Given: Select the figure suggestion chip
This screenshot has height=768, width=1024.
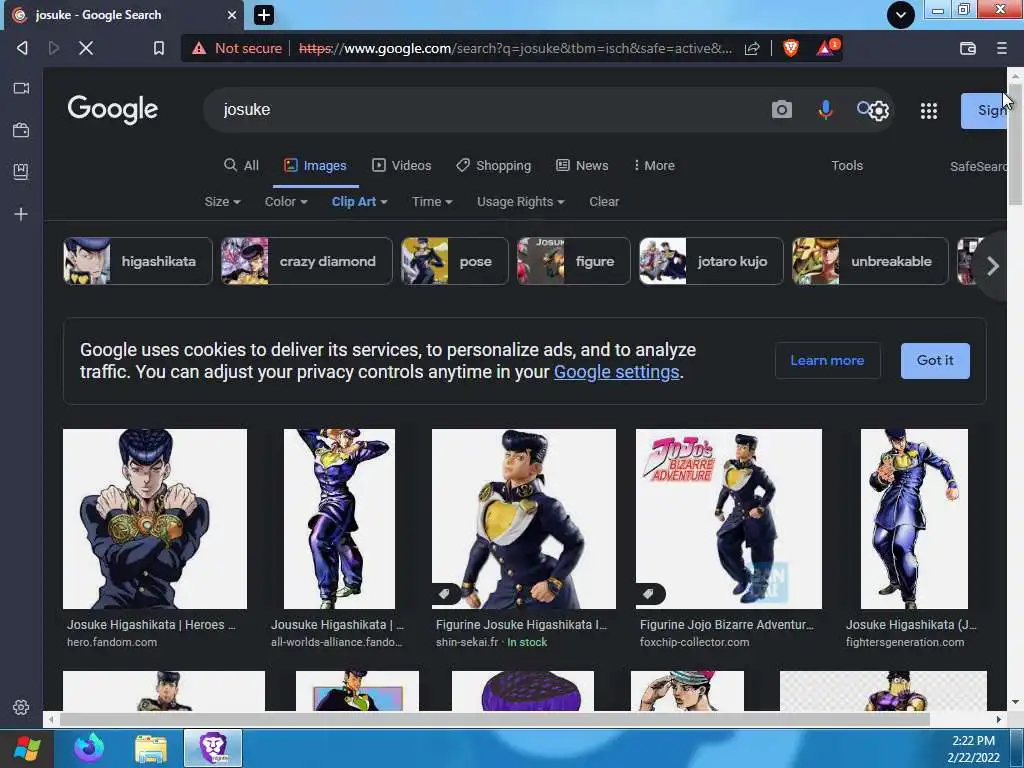Looking at the screenshot, I should point(574,261).
